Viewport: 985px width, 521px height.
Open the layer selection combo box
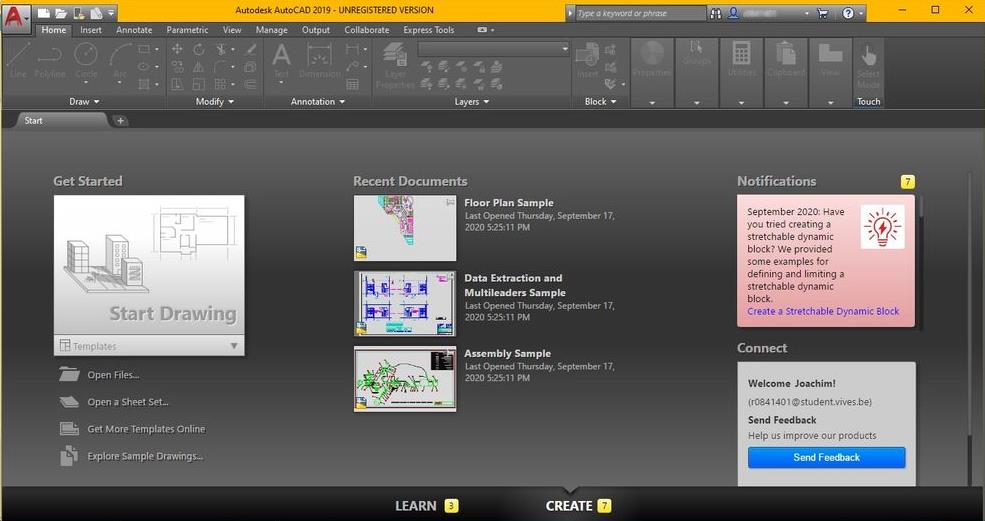coord(493,49)
